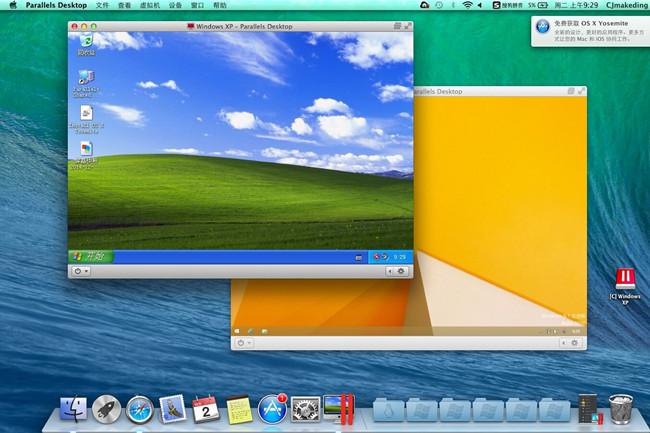This screenshot has height=433, width=650.
Task: Open File Explorer in the Windows 8 taskbar
Action: pos(264,331)
